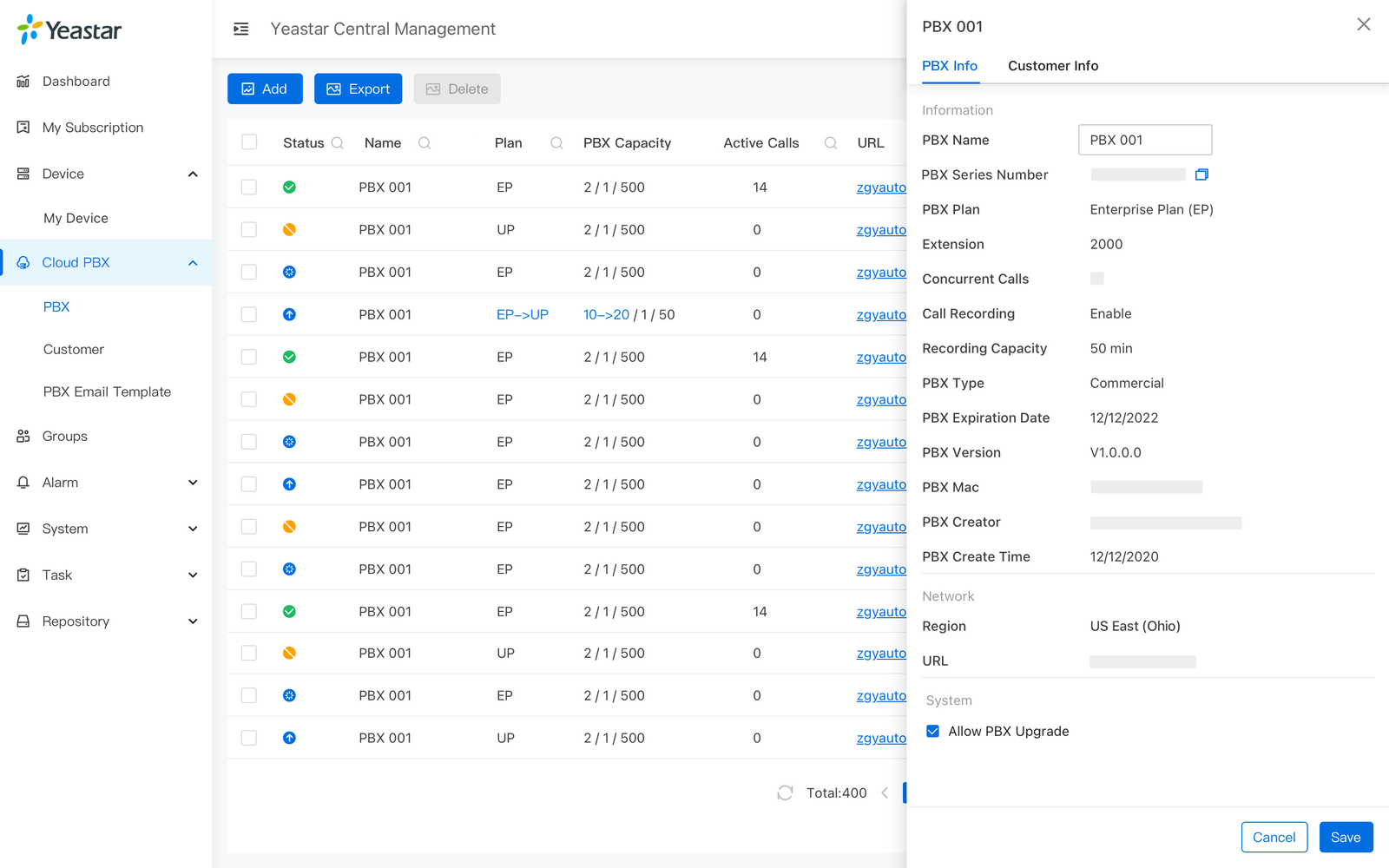1389x868 pixels.
Task: Select all rows with header checkbox
Action: pos(249,142)
